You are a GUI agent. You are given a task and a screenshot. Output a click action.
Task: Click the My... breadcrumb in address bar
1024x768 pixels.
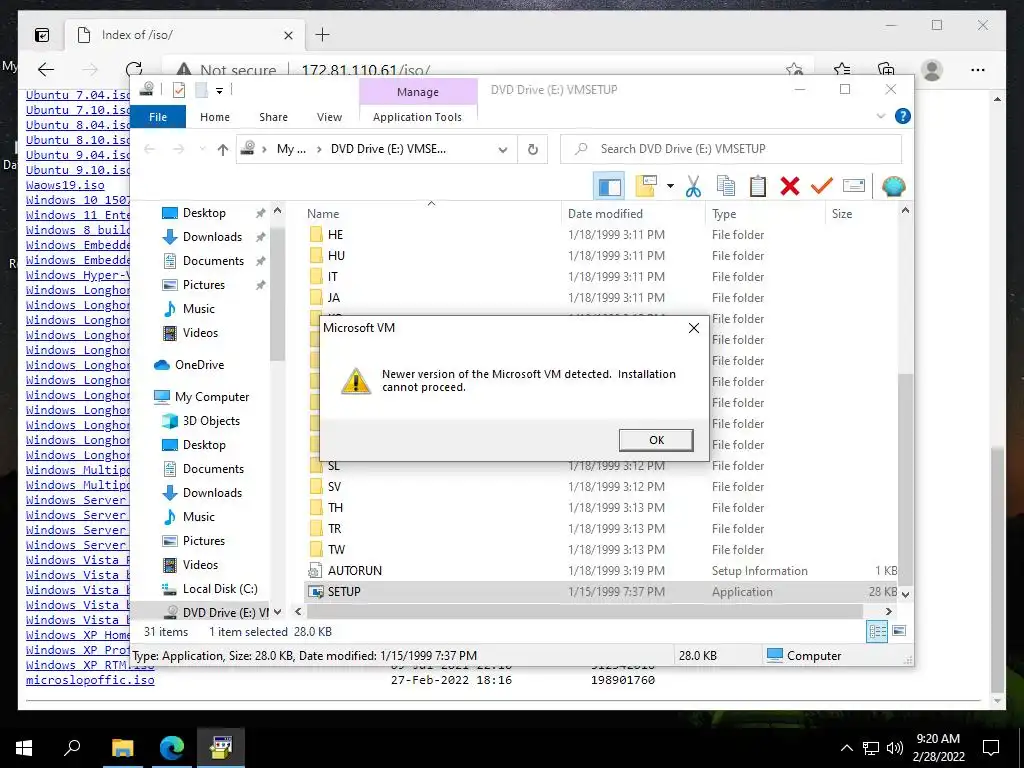291,149
